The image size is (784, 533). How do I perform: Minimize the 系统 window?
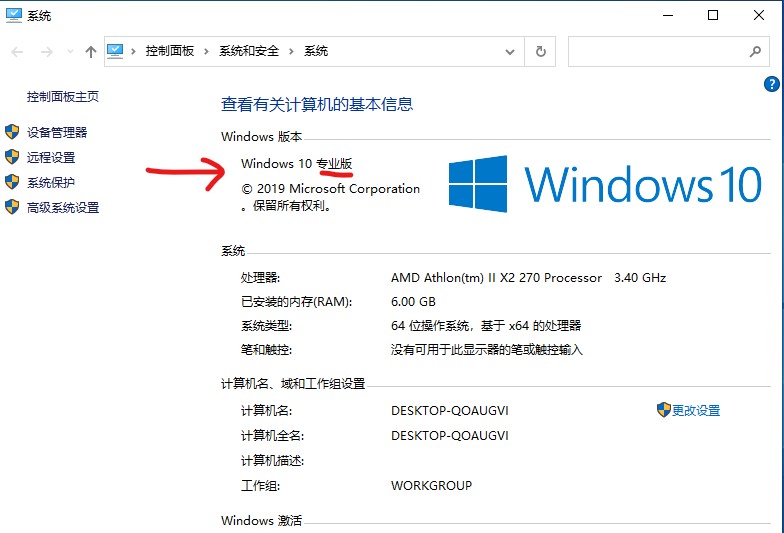click(x=668, y=16)
